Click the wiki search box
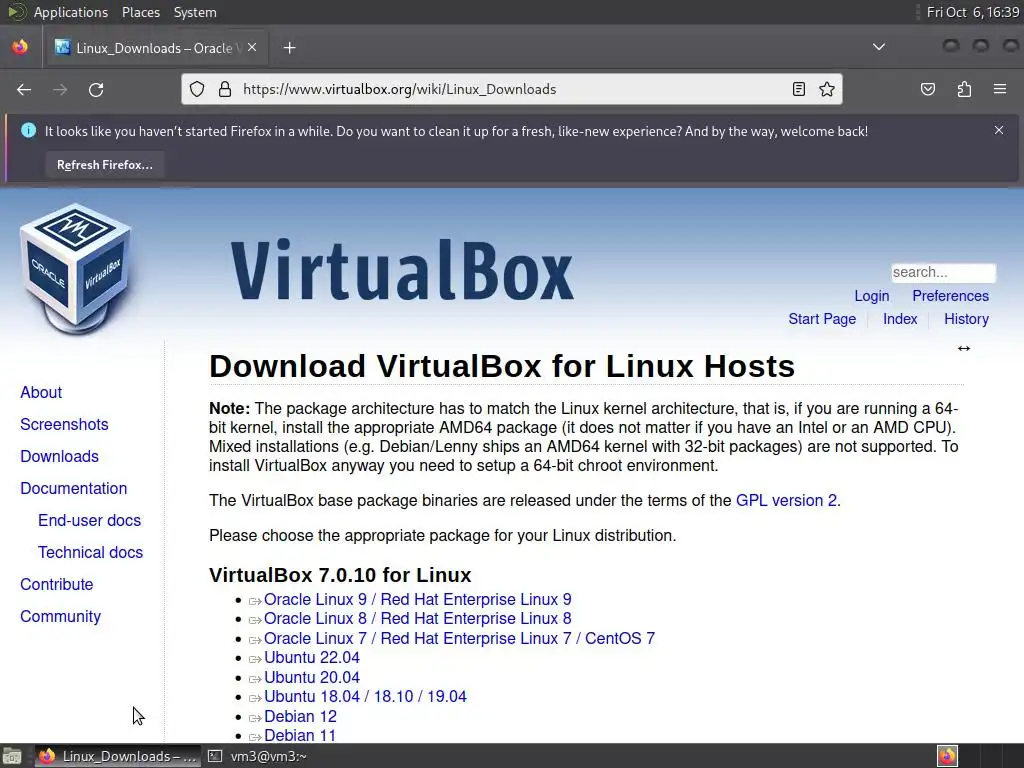Image resolution: width=1024 pixels, height=768 pixels. [x=944, y=272]
